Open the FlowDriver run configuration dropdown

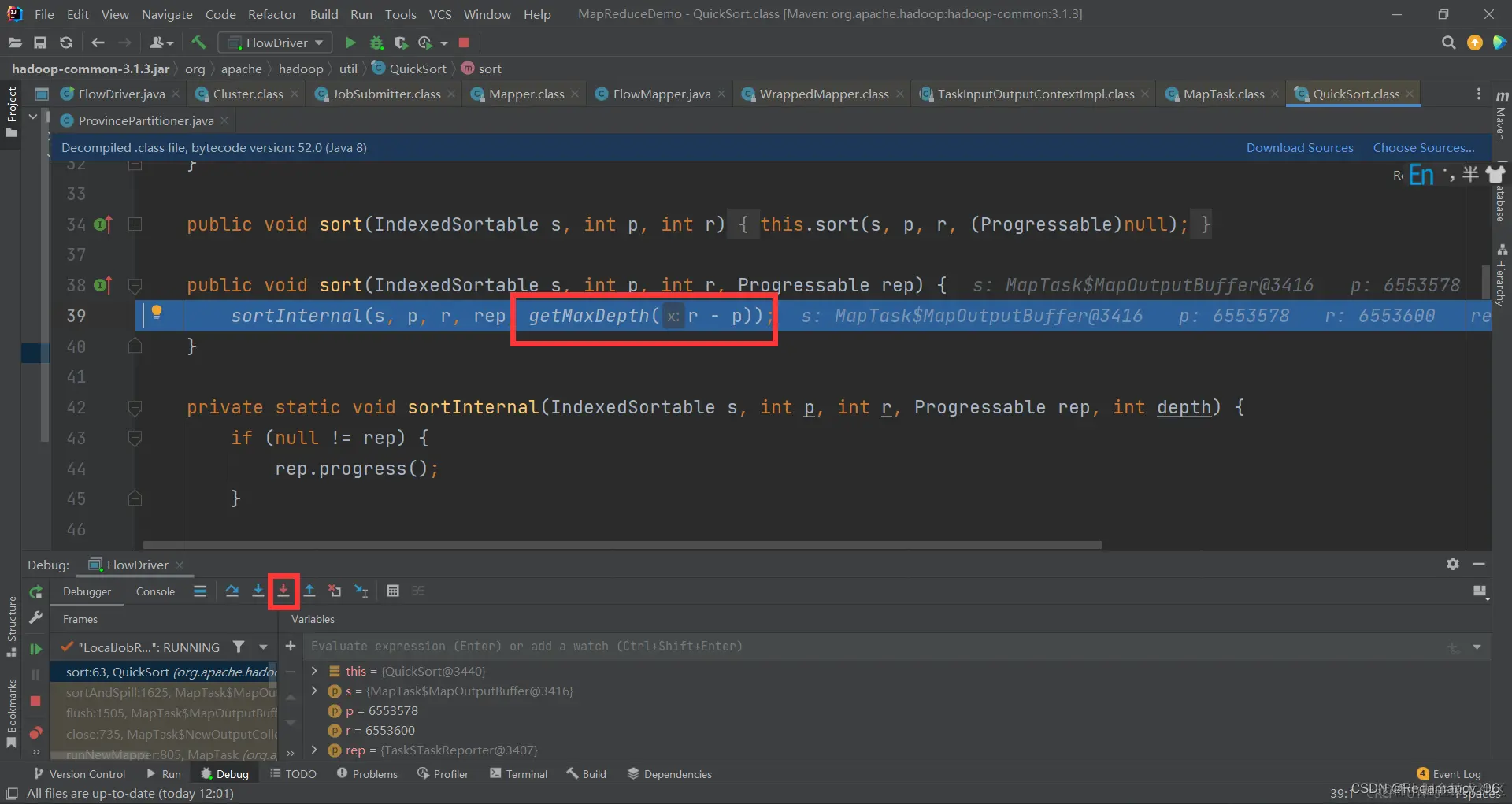point(276,43)
